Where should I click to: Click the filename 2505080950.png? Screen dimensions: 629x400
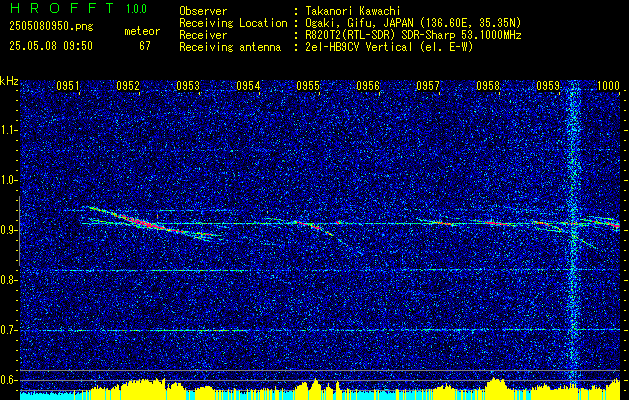(51, 27)
